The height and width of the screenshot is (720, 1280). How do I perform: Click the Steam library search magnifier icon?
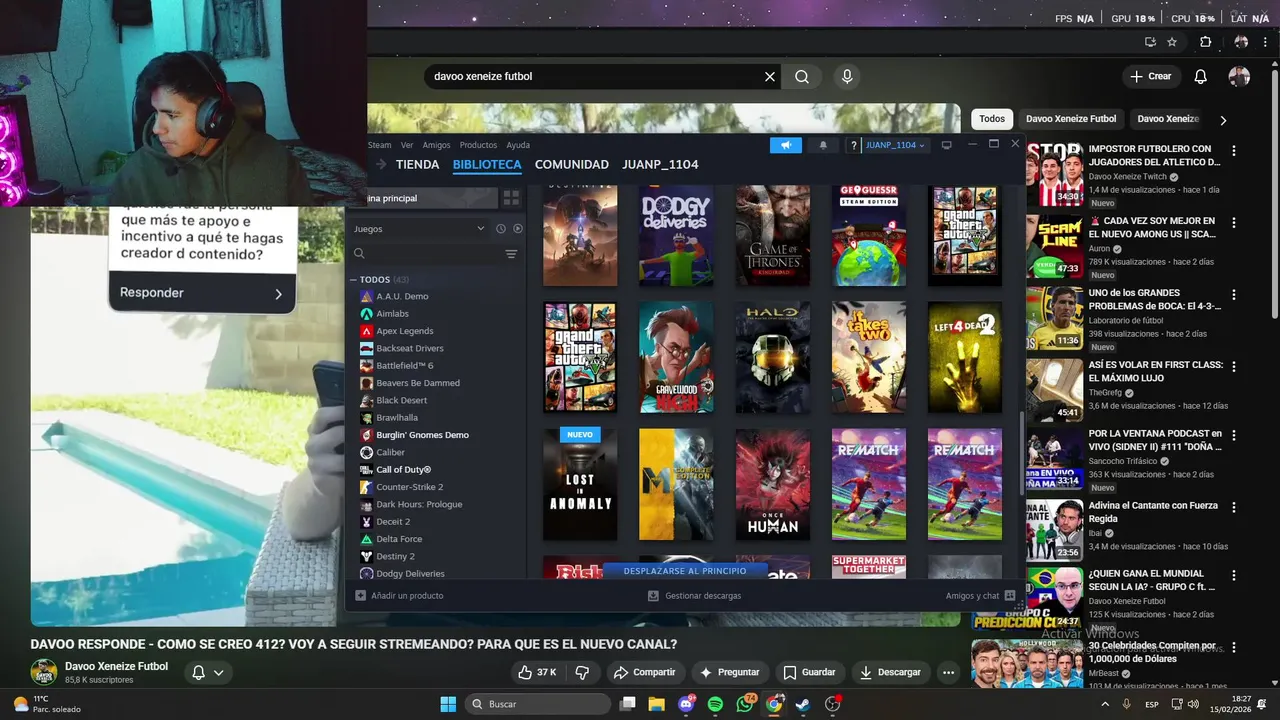(x=359, y=254)
